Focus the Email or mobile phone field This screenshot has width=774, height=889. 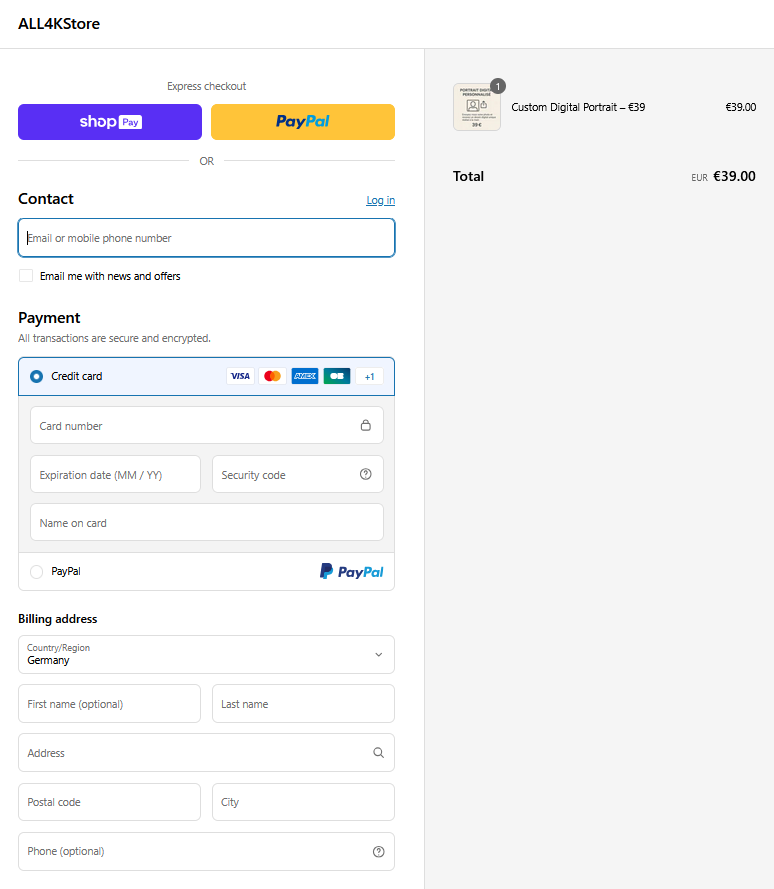(x=206, y=238)
